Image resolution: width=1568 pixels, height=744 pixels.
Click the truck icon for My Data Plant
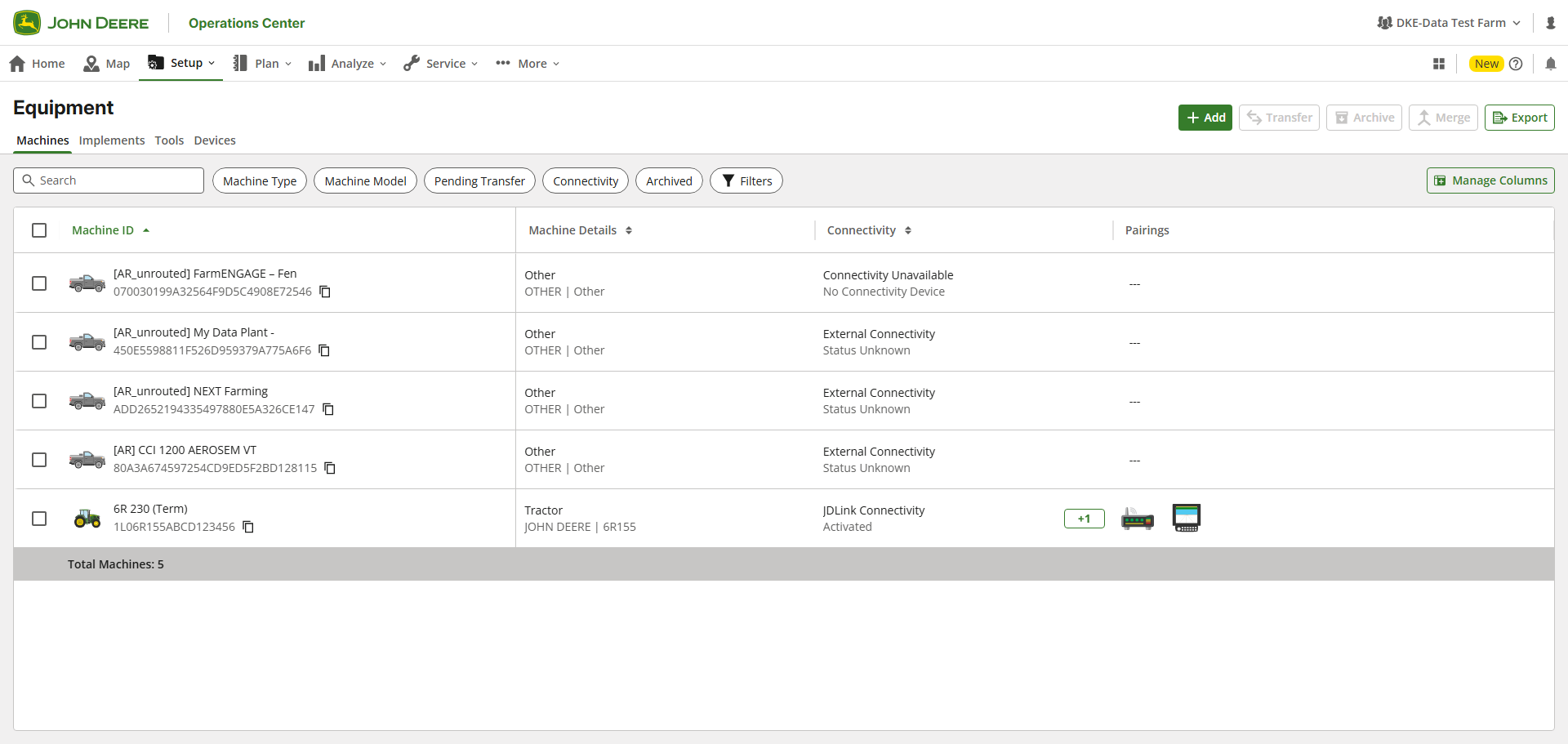(87, 342)
